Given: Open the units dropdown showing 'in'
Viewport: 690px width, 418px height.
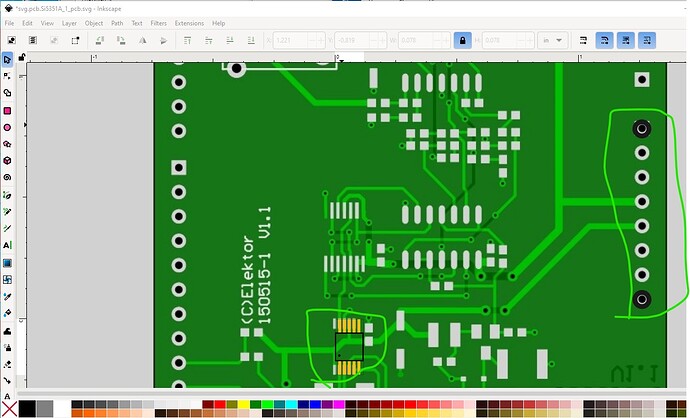Looking at the screenshot, I should (551, 40).
